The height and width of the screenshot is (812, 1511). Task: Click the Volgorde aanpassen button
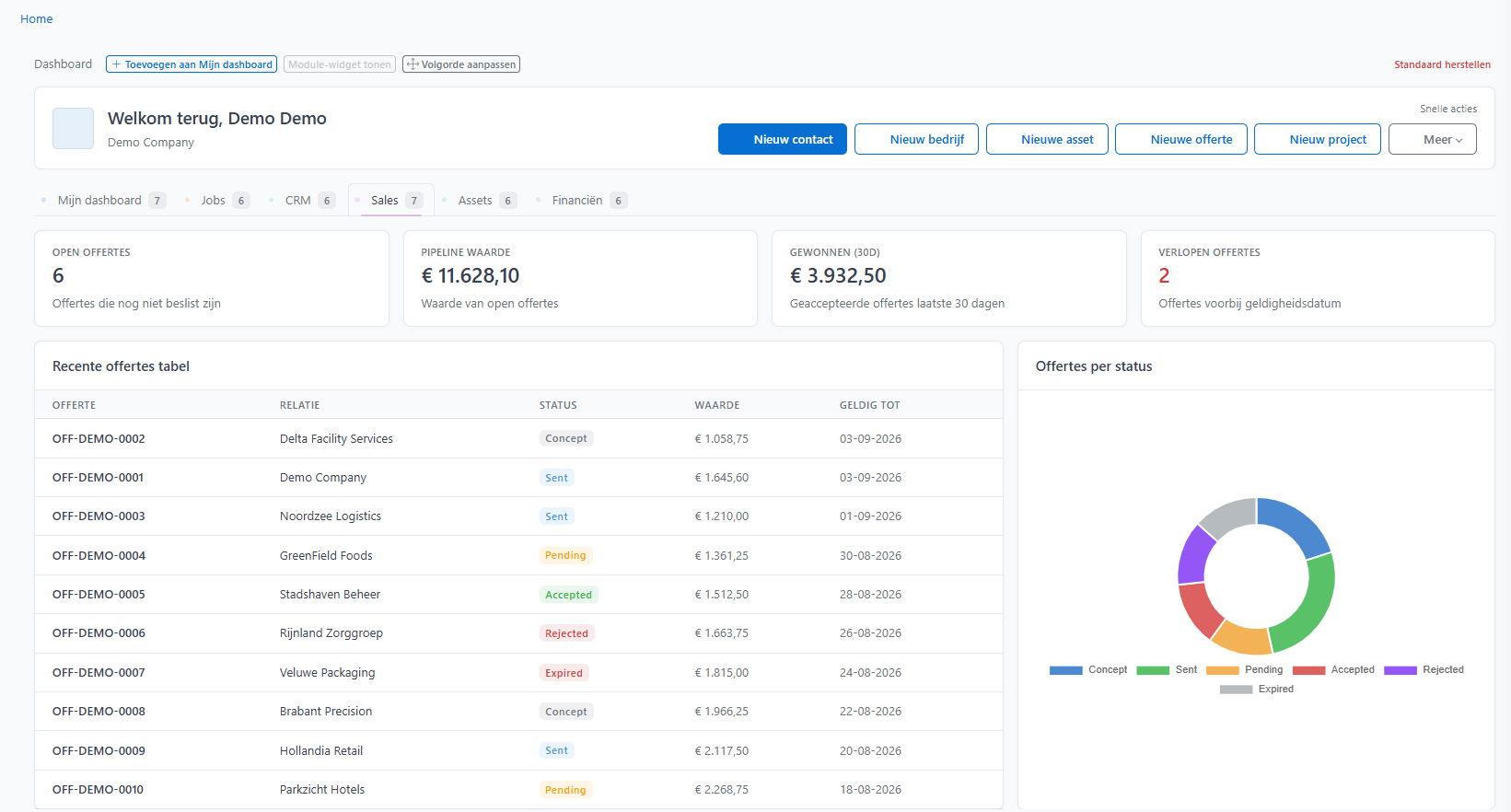click(461, 64)
